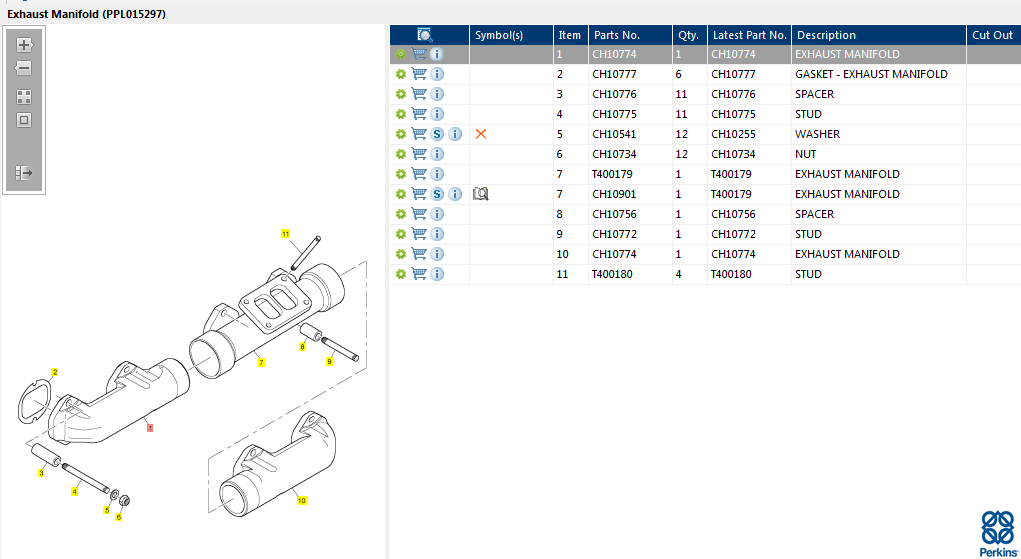
Task: Add CH10777 gasket to cart
Action: point(419,74)
